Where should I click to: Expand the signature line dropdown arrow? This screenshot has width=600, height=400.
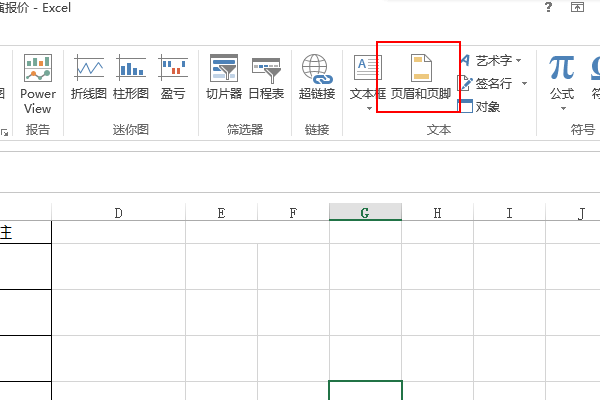point(524,83)
